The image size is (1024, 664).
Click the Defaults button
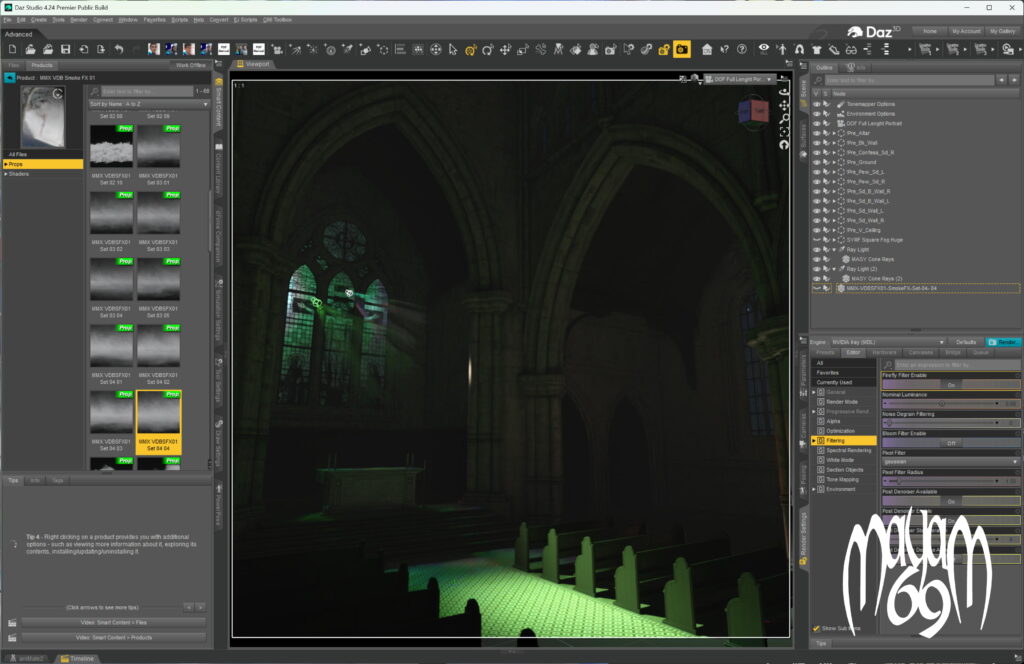(966, 342)
